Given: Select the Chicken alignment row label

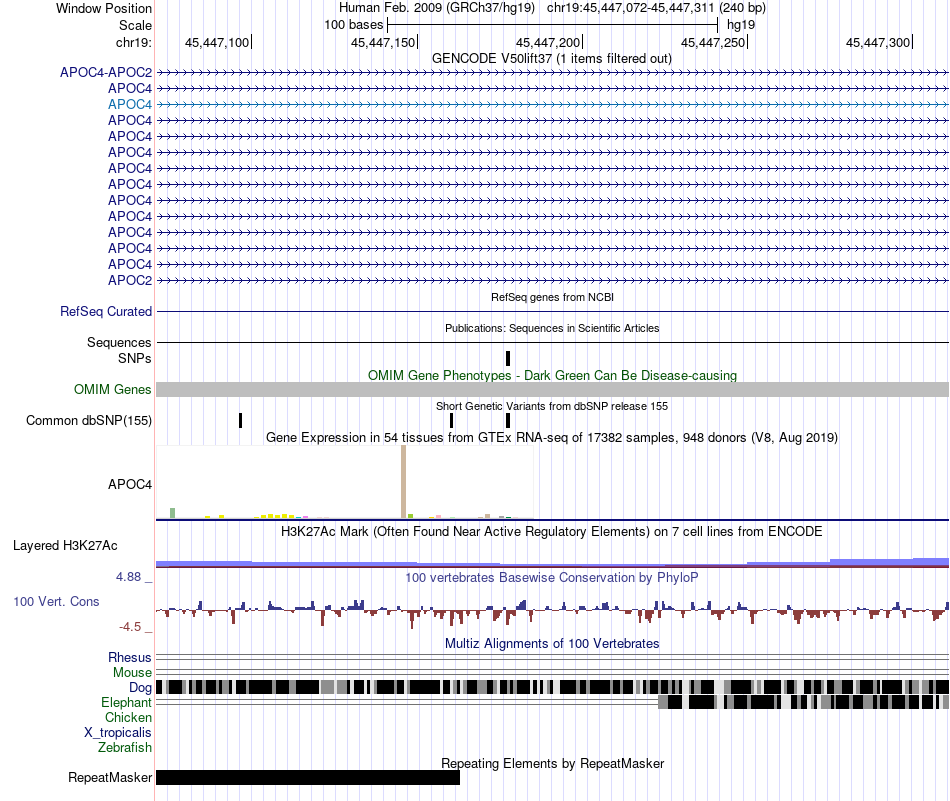Looking at the screenshot, I should [x=128, y=717].
